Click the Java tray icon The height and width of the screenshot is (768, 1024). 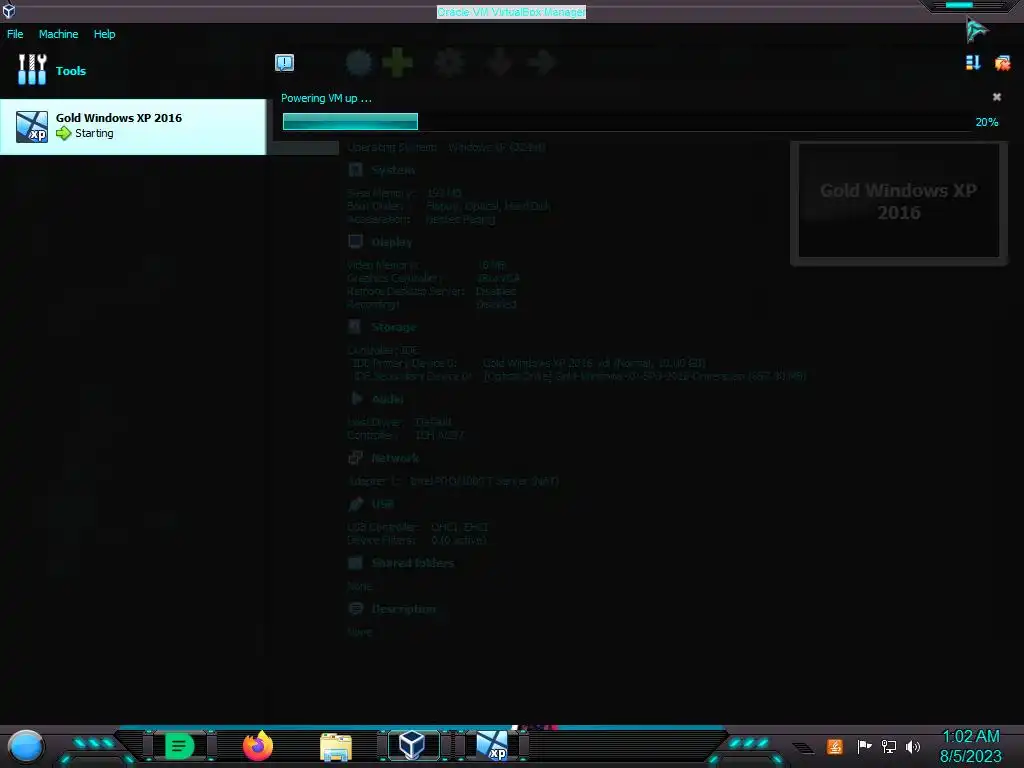835,746
